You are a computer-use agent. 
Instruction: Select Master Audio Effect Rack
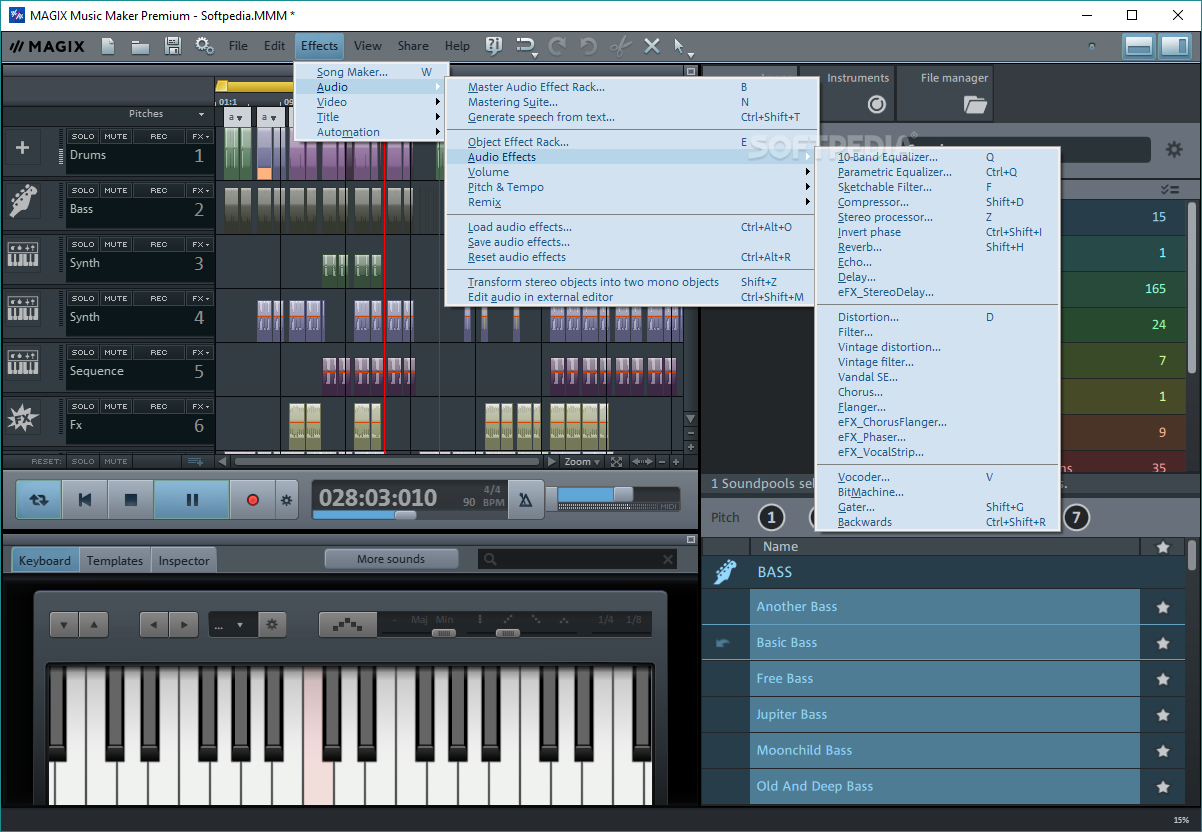coord(631,87)
